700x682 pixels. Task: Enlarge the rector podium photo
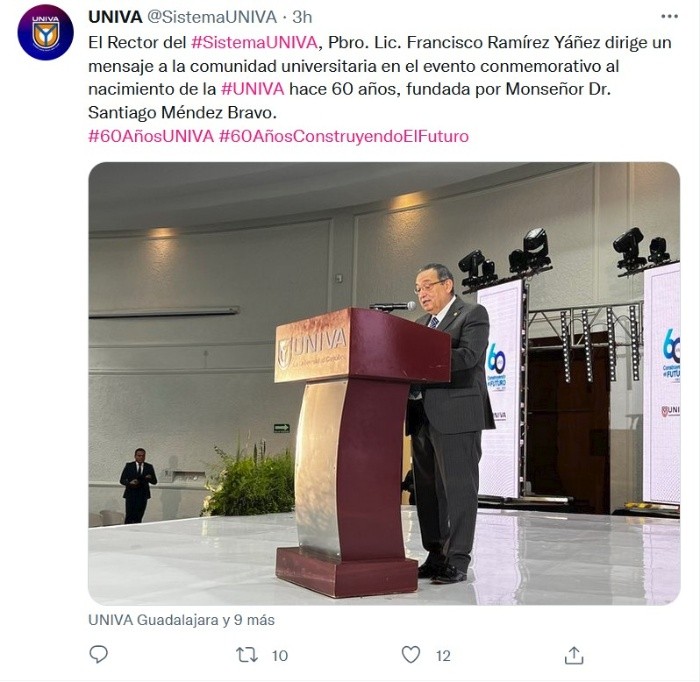click(384, 383)
